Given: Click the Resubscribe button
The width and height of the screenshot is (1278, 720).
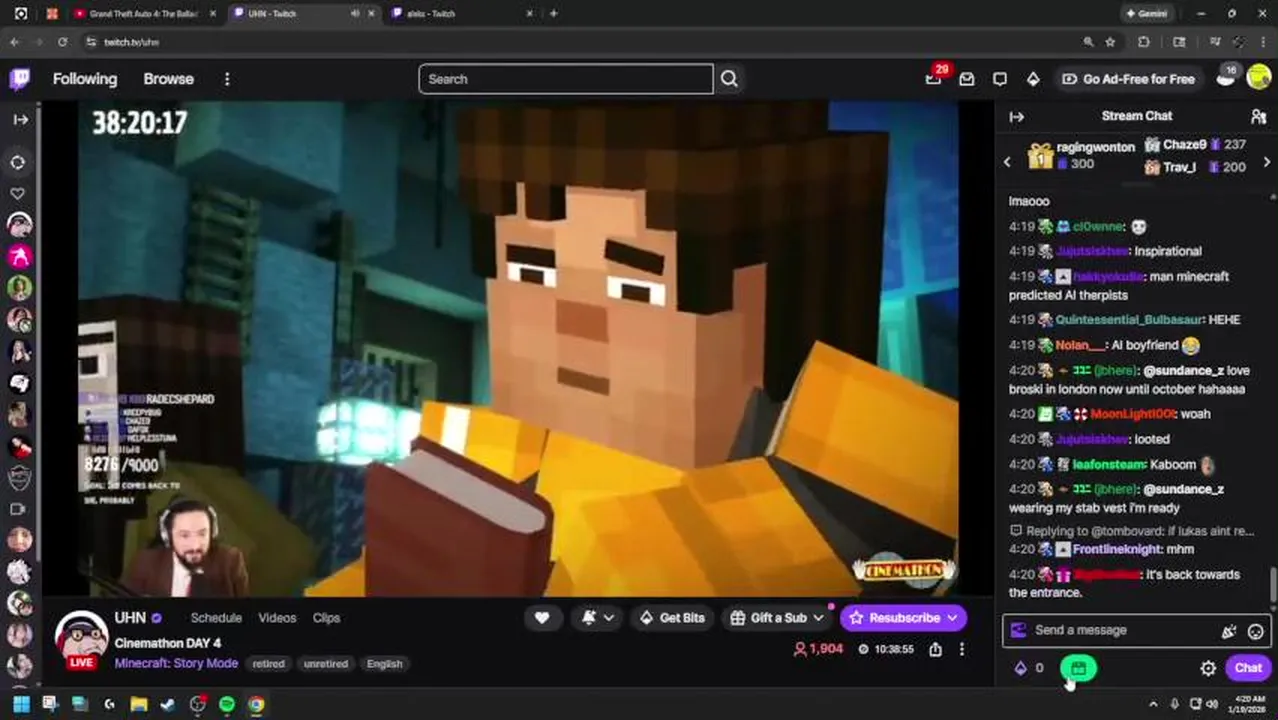Looking at the screenshot, I should coord(894,618).
